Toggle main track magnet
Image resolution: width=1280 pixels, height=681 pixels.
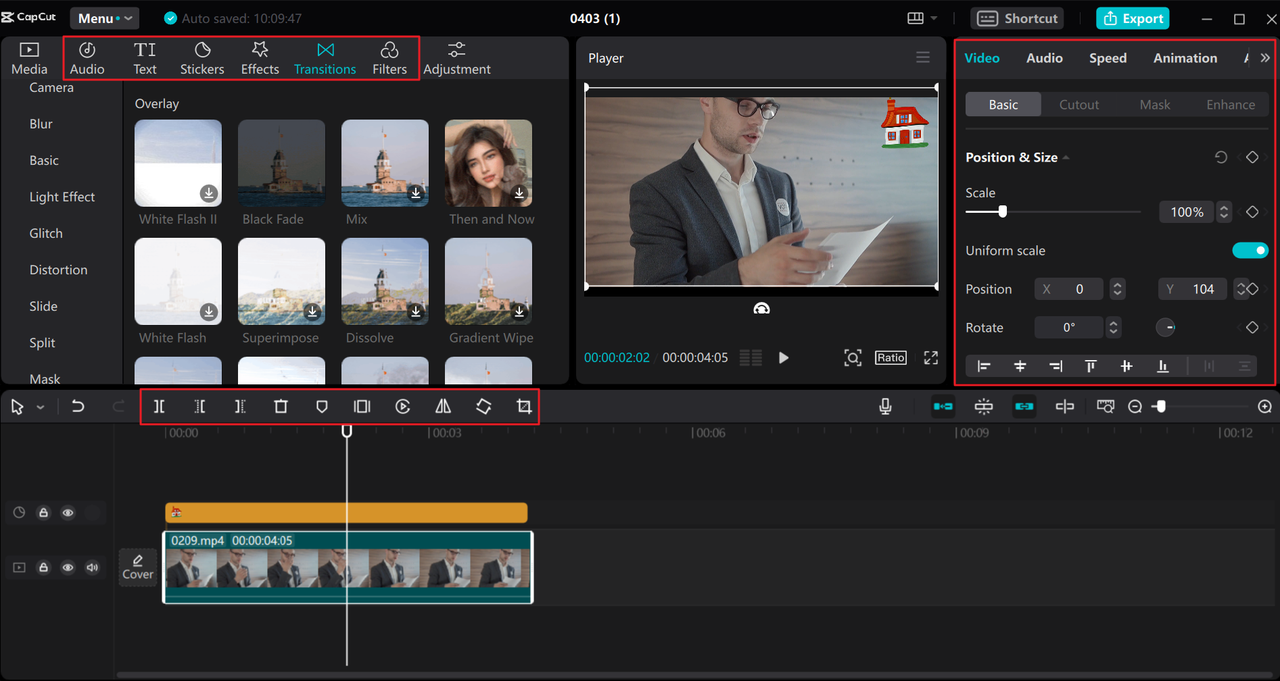(943, 407)
